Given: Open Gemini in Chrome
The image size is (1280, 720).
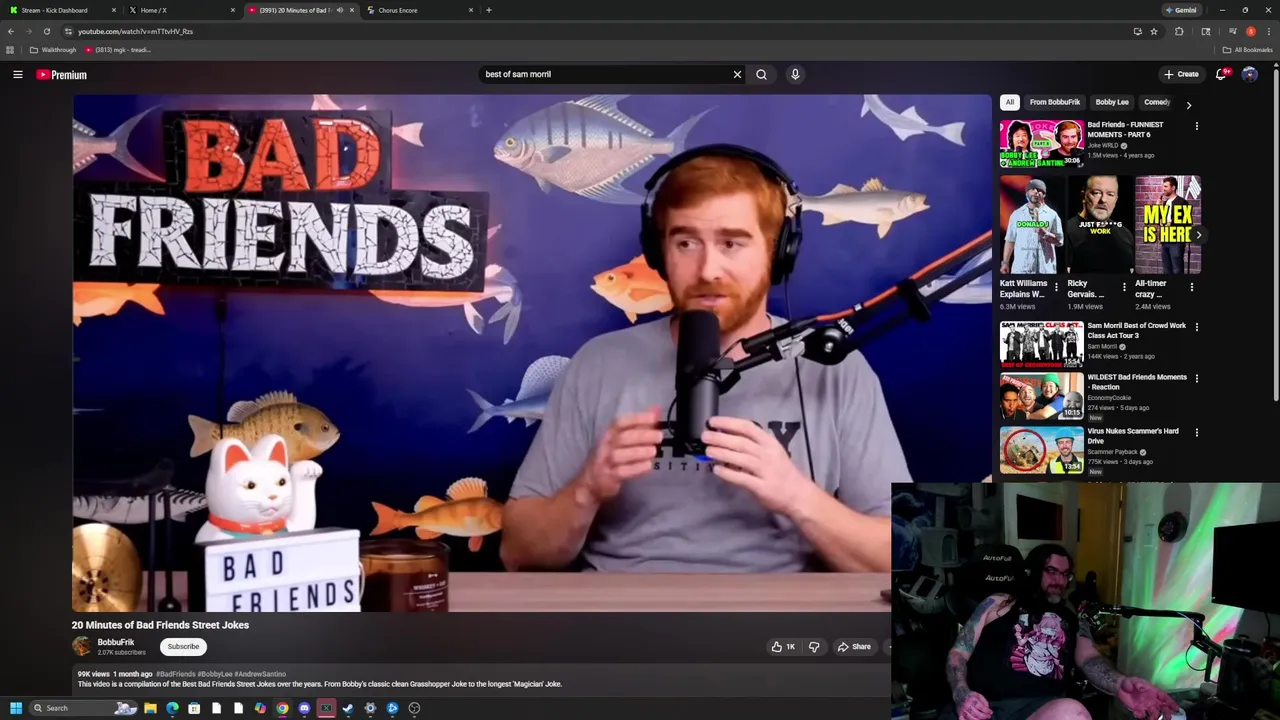Looking at the screenshot, I should point(1181,10).
